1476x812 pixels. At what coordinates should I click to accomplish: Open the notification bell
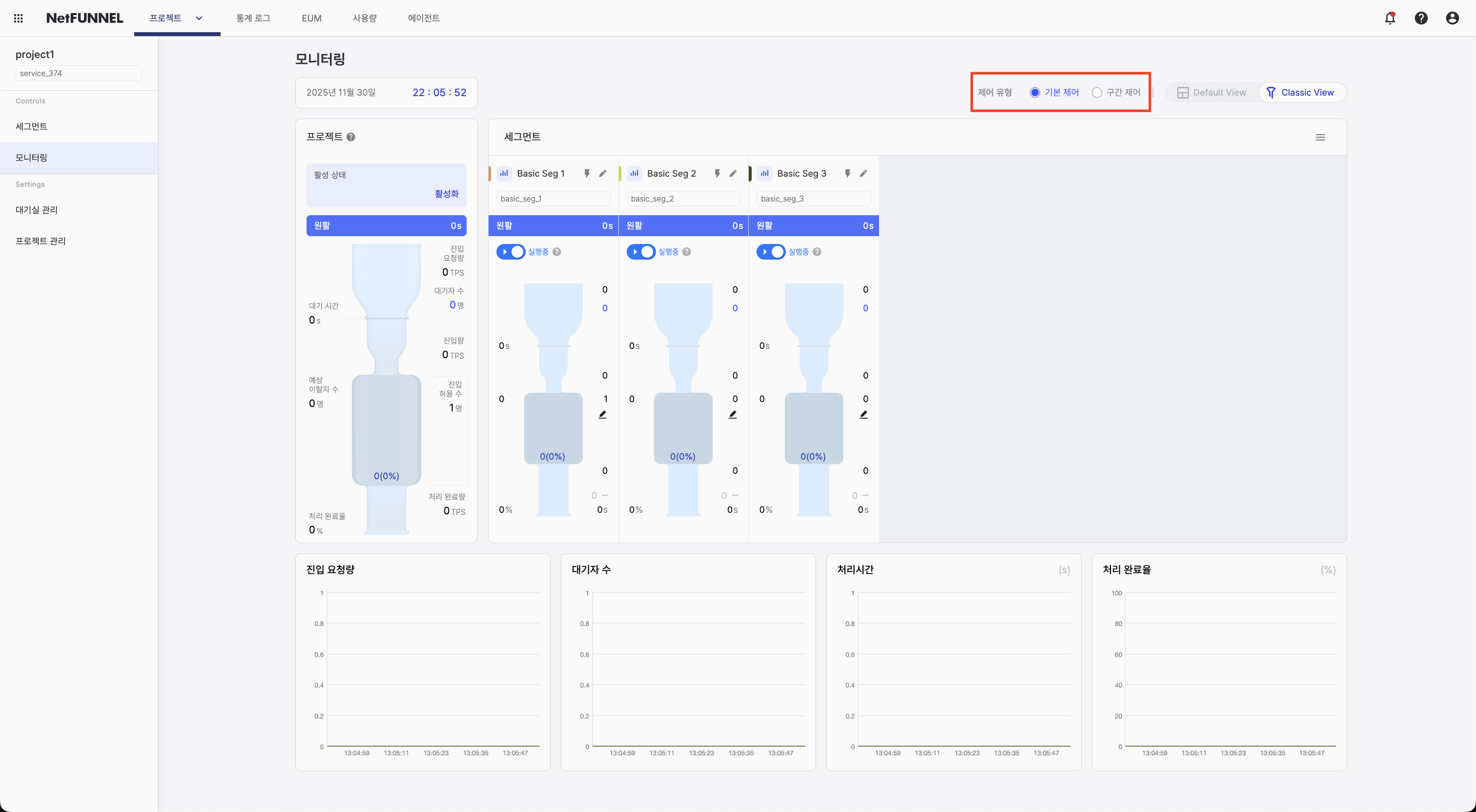point(1390,18)
